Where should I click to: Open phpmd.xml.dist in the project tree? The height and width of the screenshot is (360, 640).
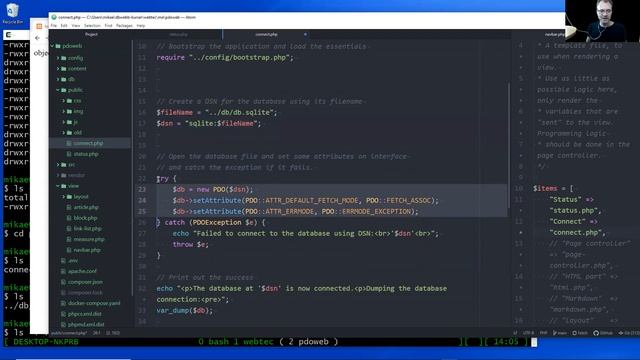point(86,324)
